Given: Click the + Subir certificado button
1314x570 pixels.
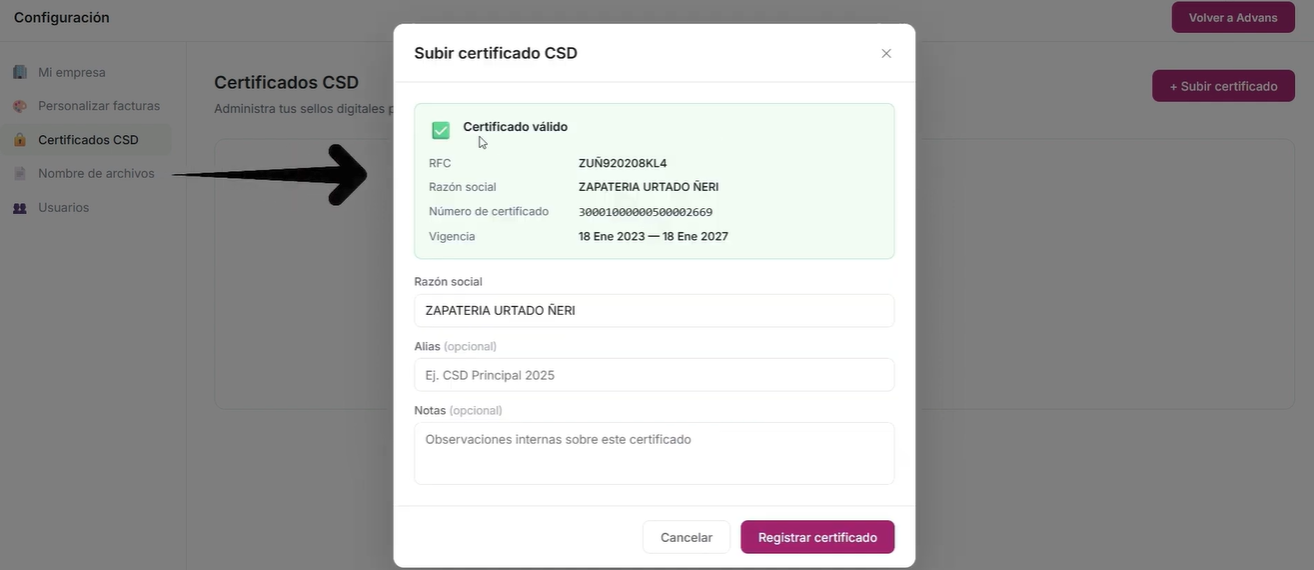Looking at the screenshot, I should [1223, 86].
